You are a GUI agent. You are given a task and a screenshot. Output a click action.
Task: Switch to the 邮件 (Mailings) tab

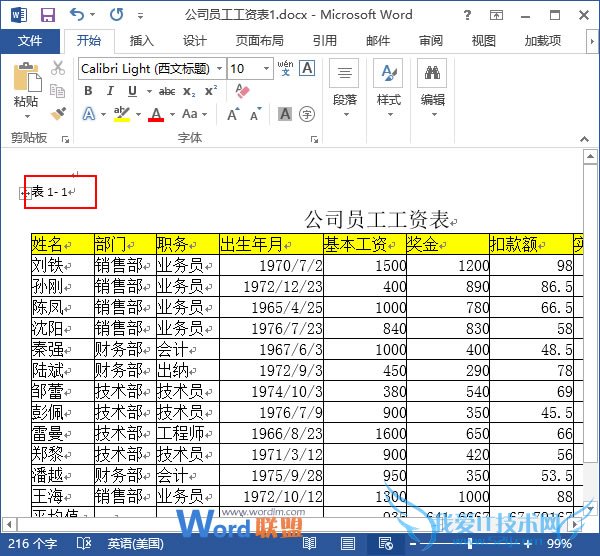click(x=378, y=40)
